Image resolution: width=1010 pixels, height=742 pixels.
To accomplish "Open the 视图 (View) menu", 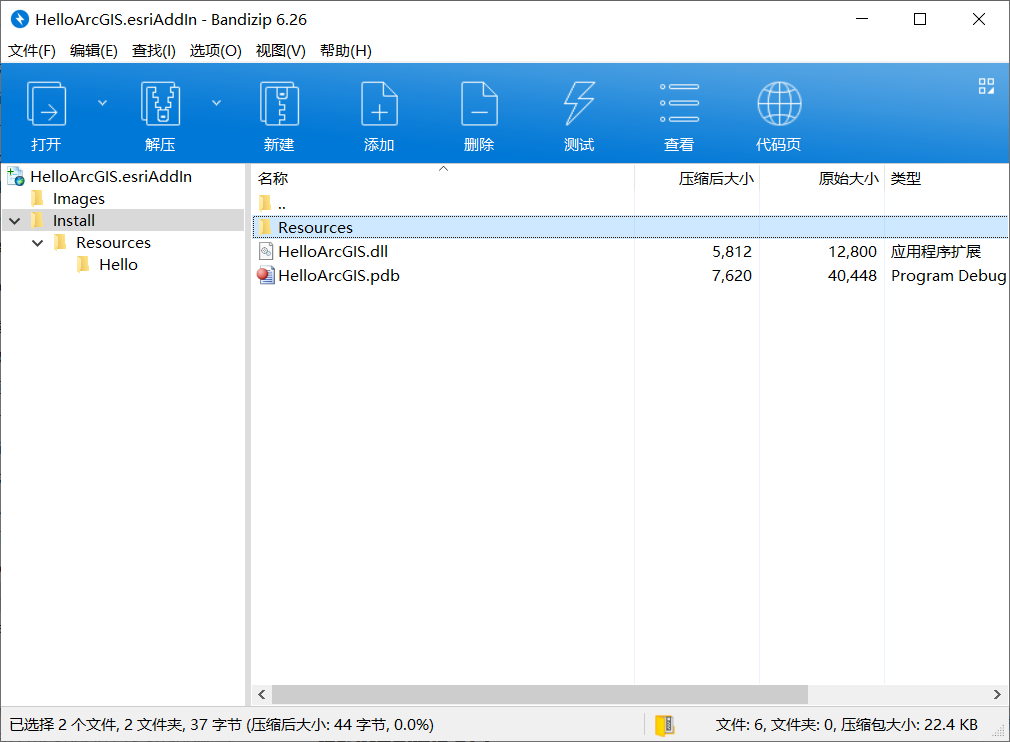I will click(x=280, y=50).
